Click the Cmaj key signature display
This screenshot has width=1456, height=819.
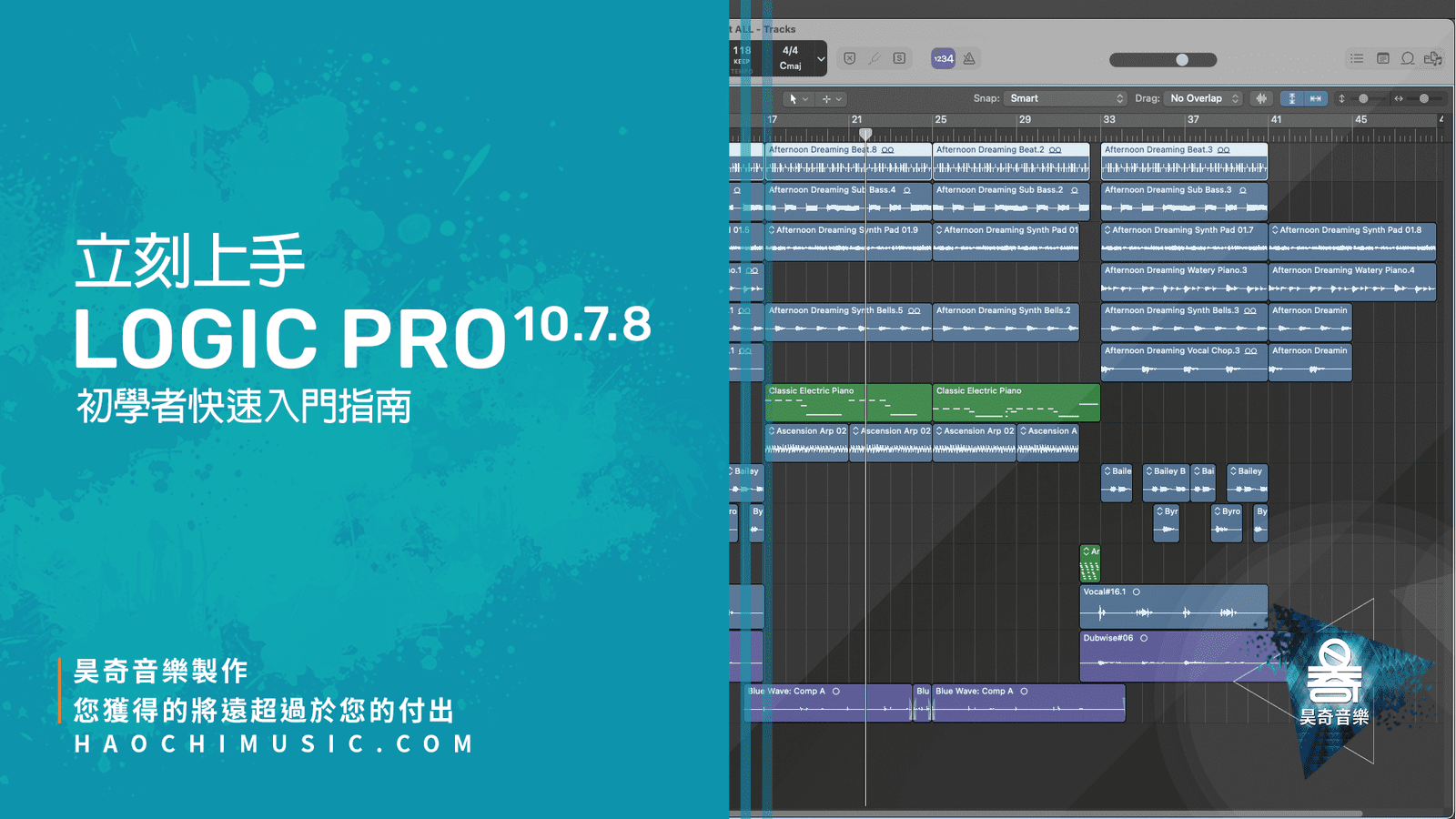(x=790, y=66)
